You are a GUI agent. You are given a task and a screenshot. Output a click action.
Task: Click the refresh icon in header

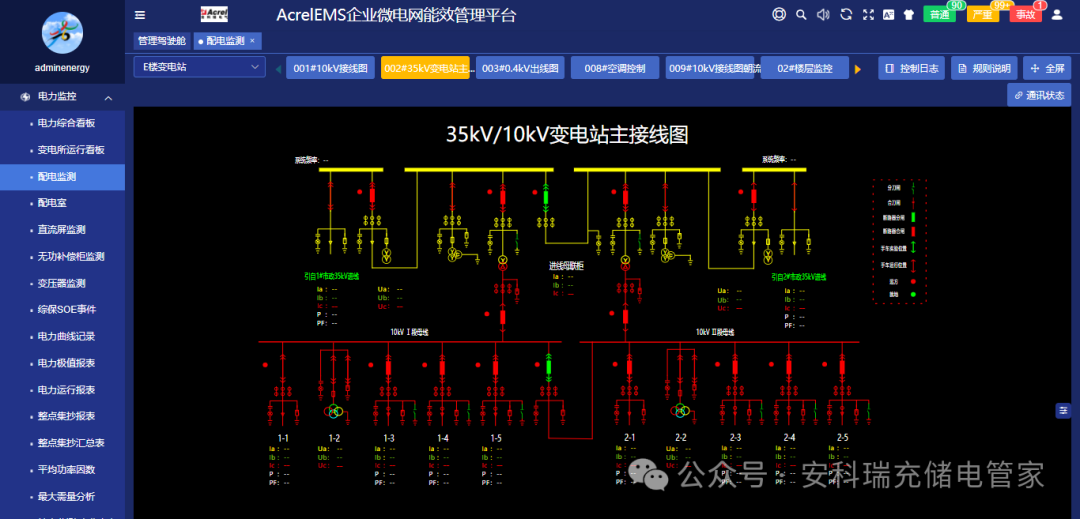pyautogui.click(x=845, y=14)
